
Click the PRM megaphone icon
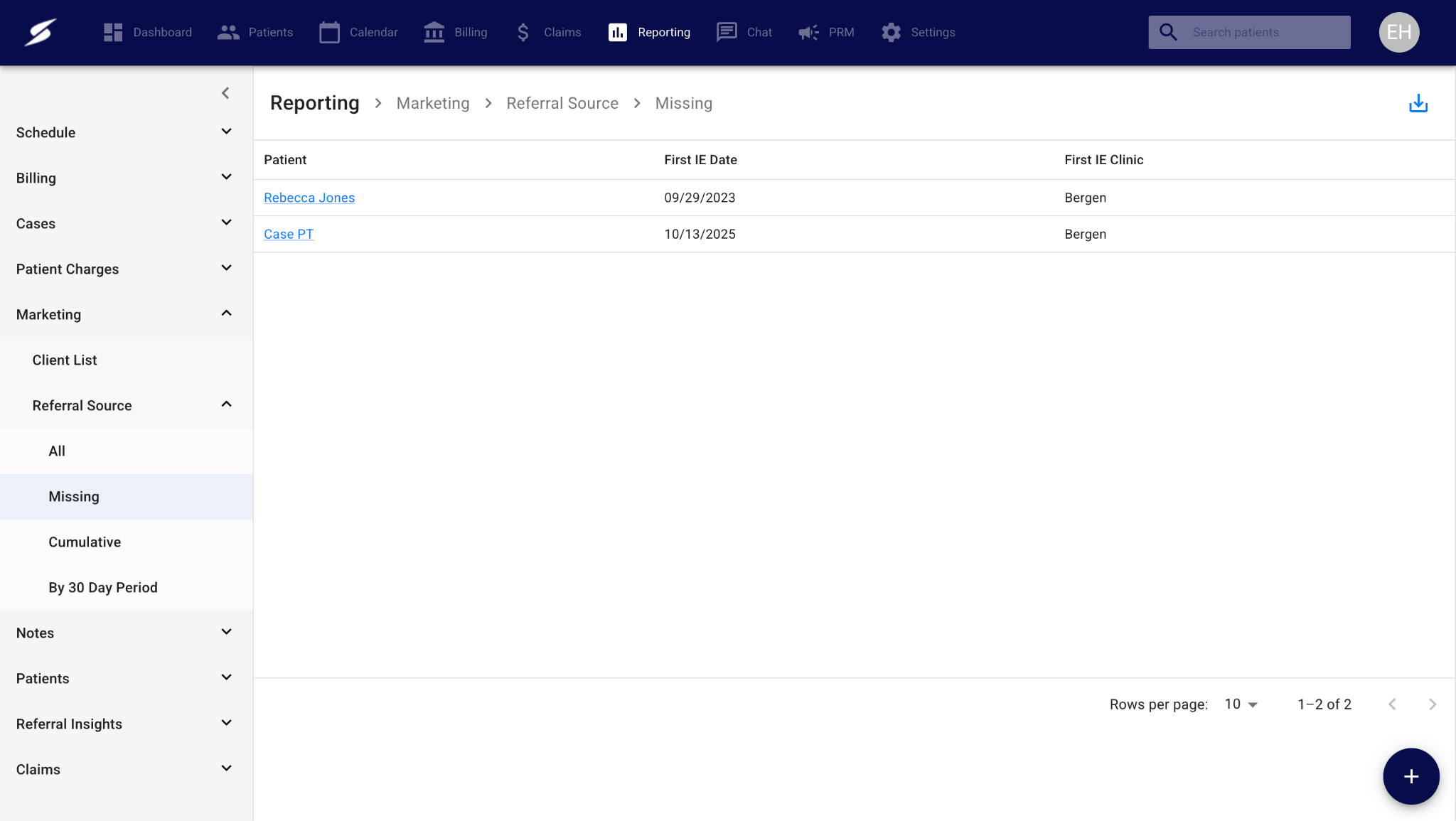(808, 32)
